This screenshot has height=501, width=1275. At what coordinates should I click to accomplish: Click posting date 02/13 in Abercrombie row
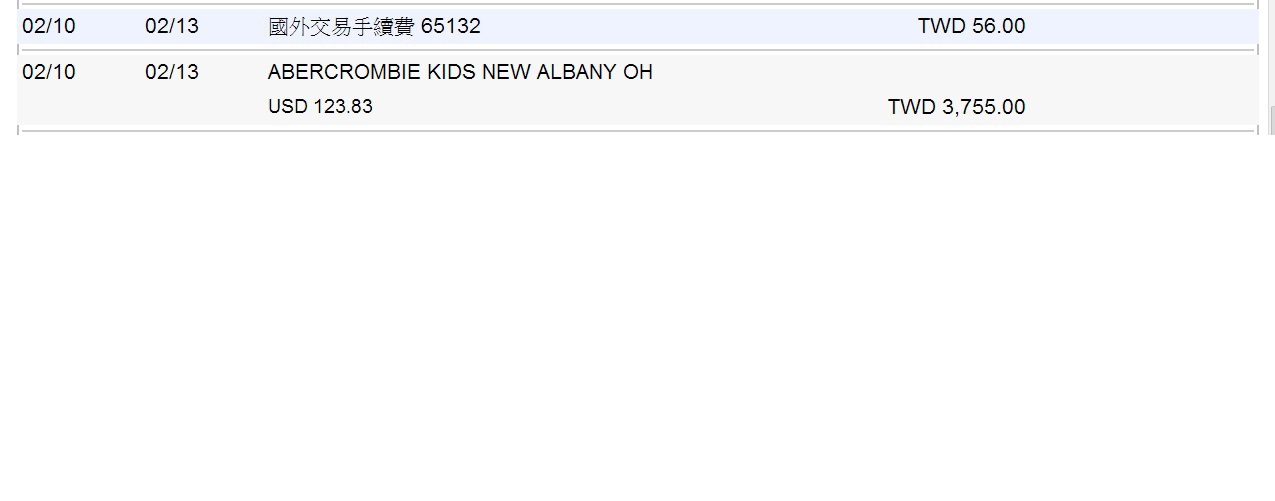point(172,72)
